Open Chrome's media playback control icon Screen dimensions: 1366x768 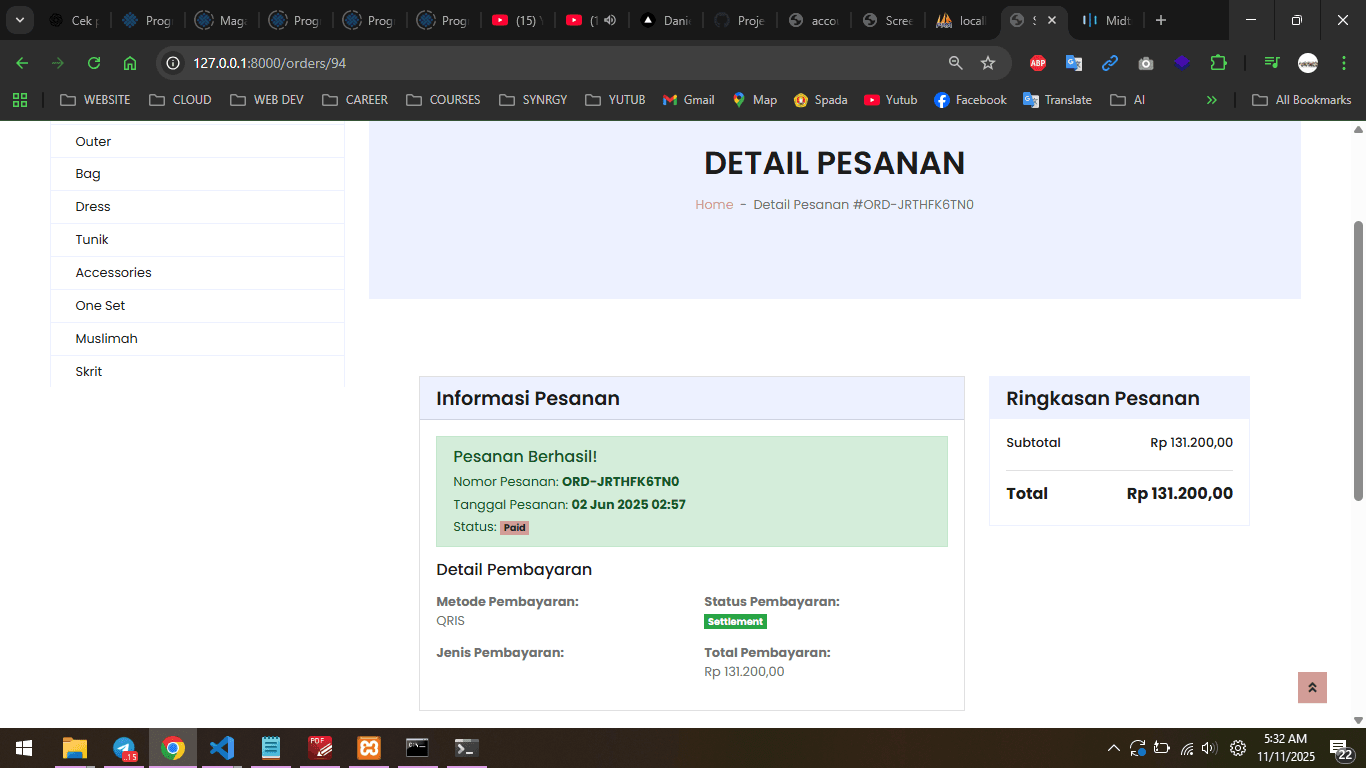coord(1270,62)
